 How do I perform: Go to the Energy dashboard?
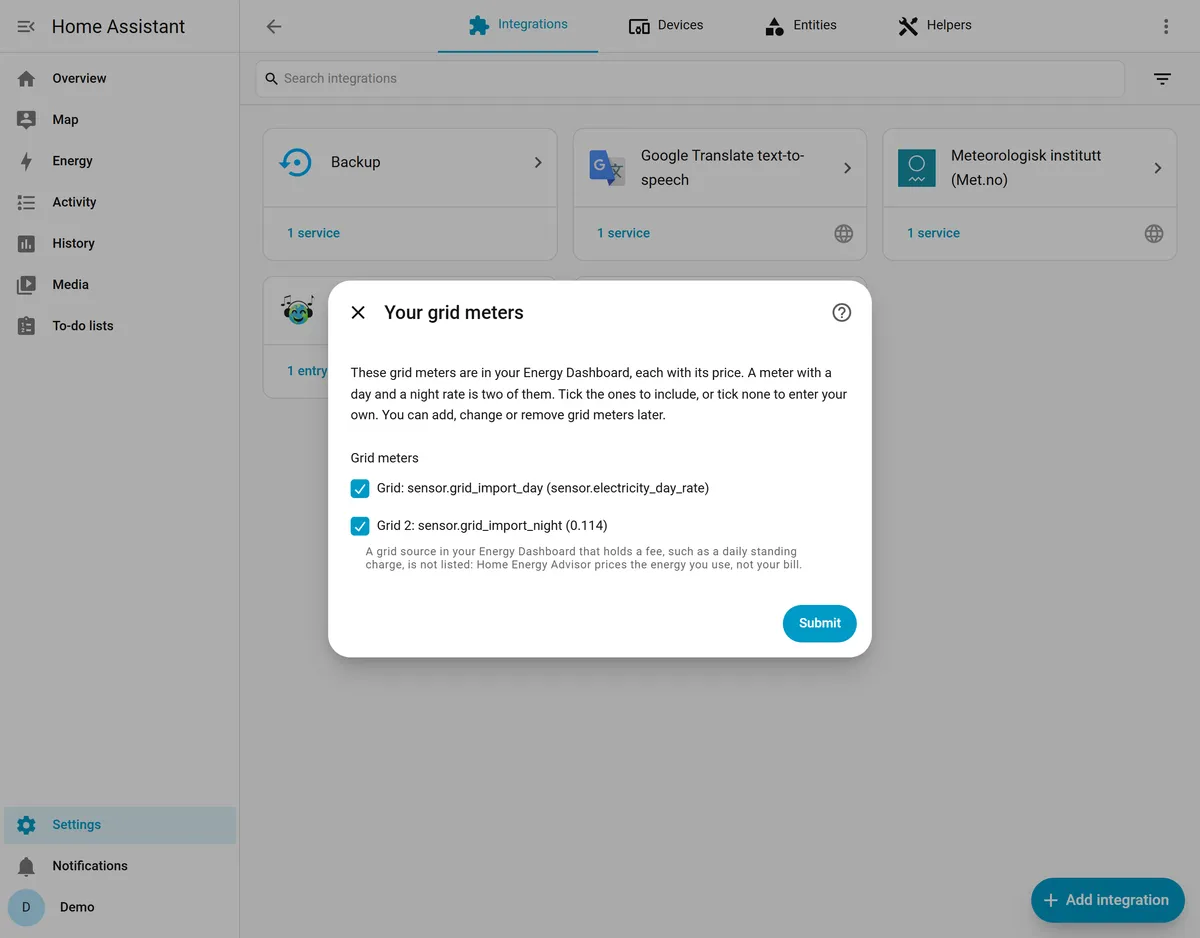[x=120, y=160]
